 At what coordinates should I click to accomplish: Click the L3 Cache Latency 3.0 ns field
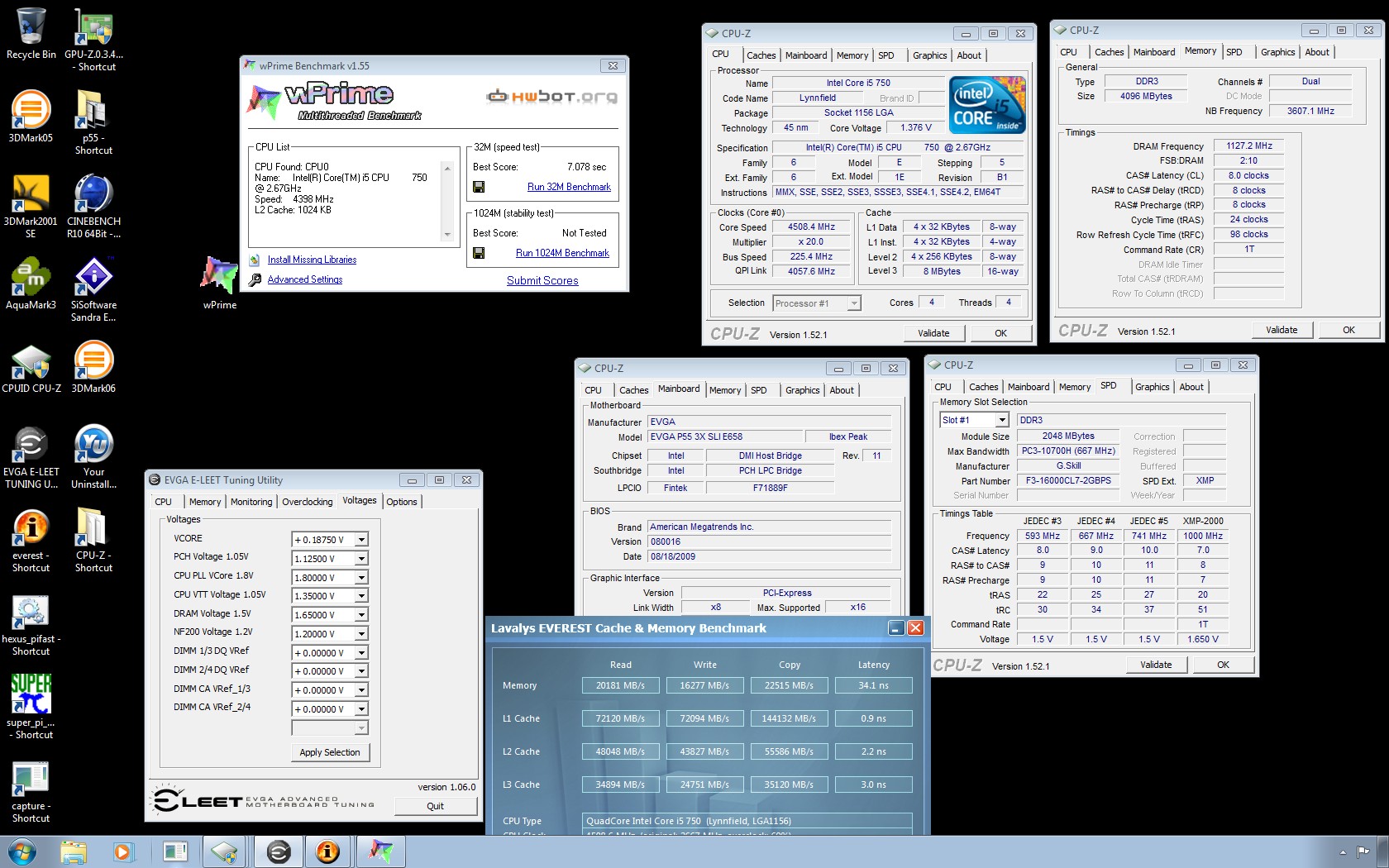click(x=873, y=785)
